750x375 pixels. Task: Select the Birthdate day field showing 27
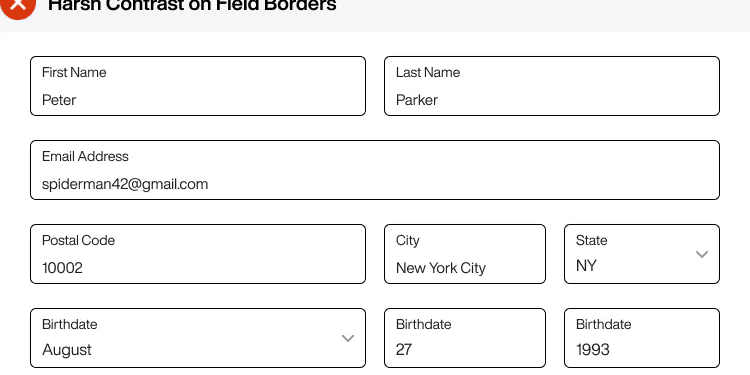[x=465, y=338]
